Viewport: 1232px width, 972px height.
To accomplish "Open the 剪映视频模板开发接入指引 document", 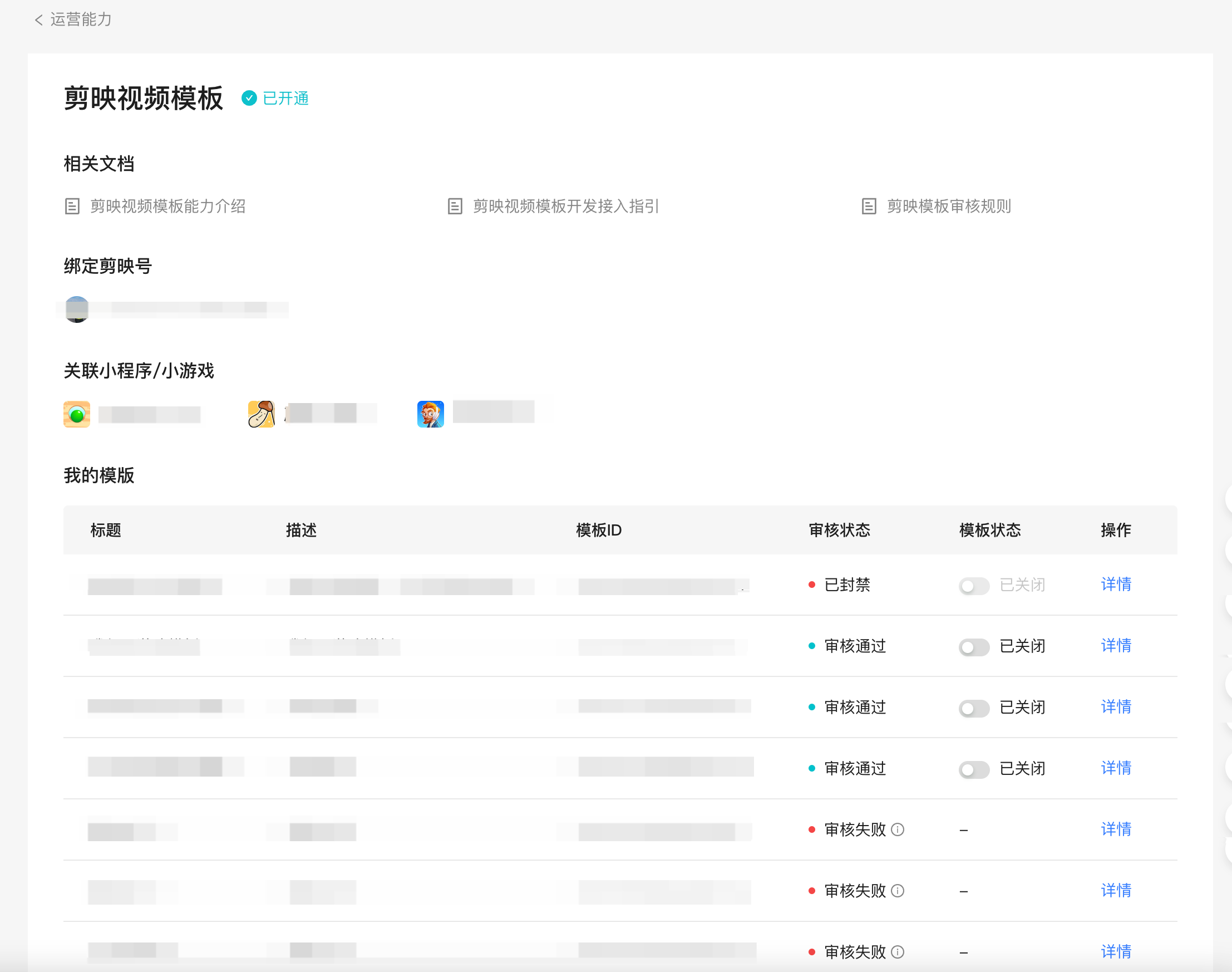I will tap(566, 206).
